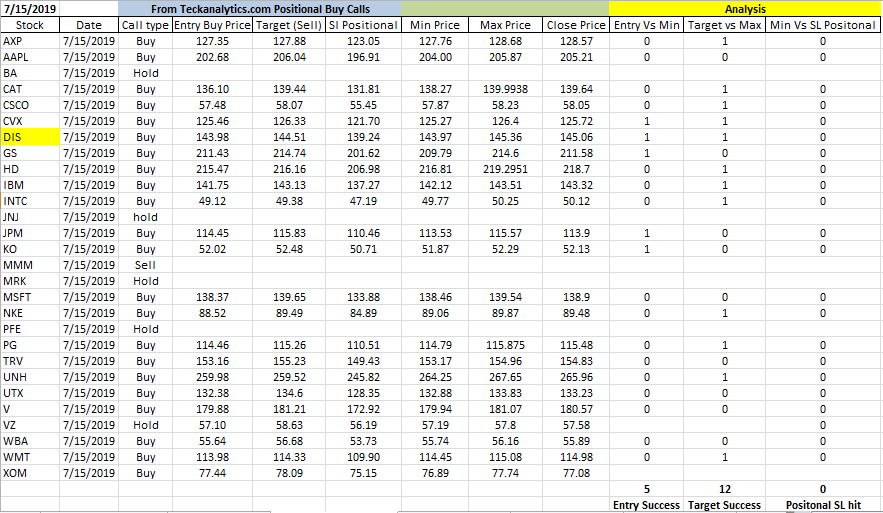Click the V stock cell
The image size is (883, 513).
click(30, 409)
